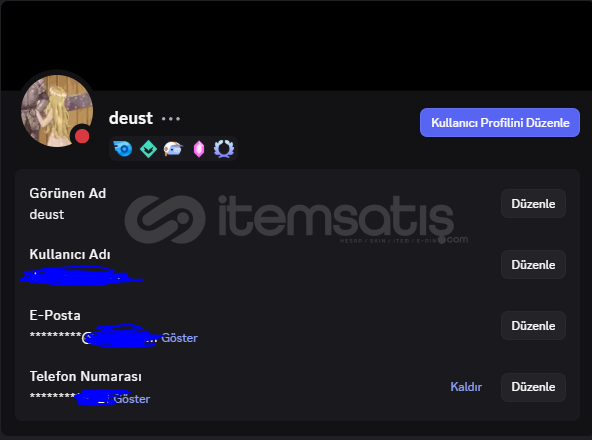Click Düzenle for Telefon Numarası
The height and width of the screenshot is (440, 592).
point(533,387)
